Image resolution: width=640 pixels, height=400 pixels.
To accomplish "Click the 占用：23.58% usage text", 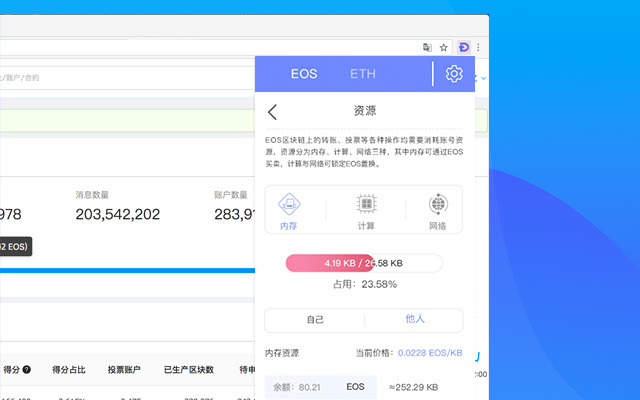I will 364,284.
